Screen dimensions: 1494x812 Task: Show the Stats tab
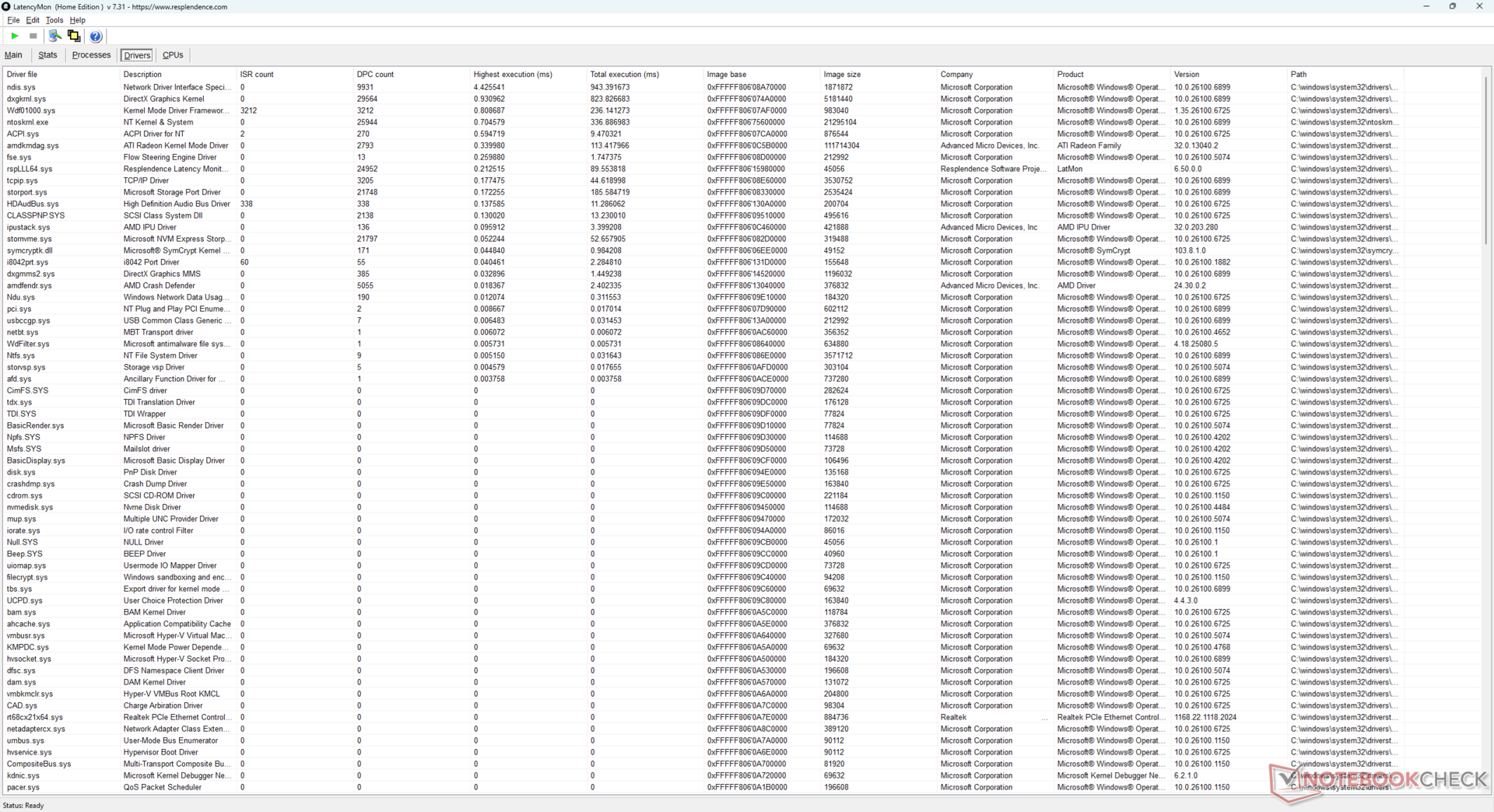[x=47, y=55]
